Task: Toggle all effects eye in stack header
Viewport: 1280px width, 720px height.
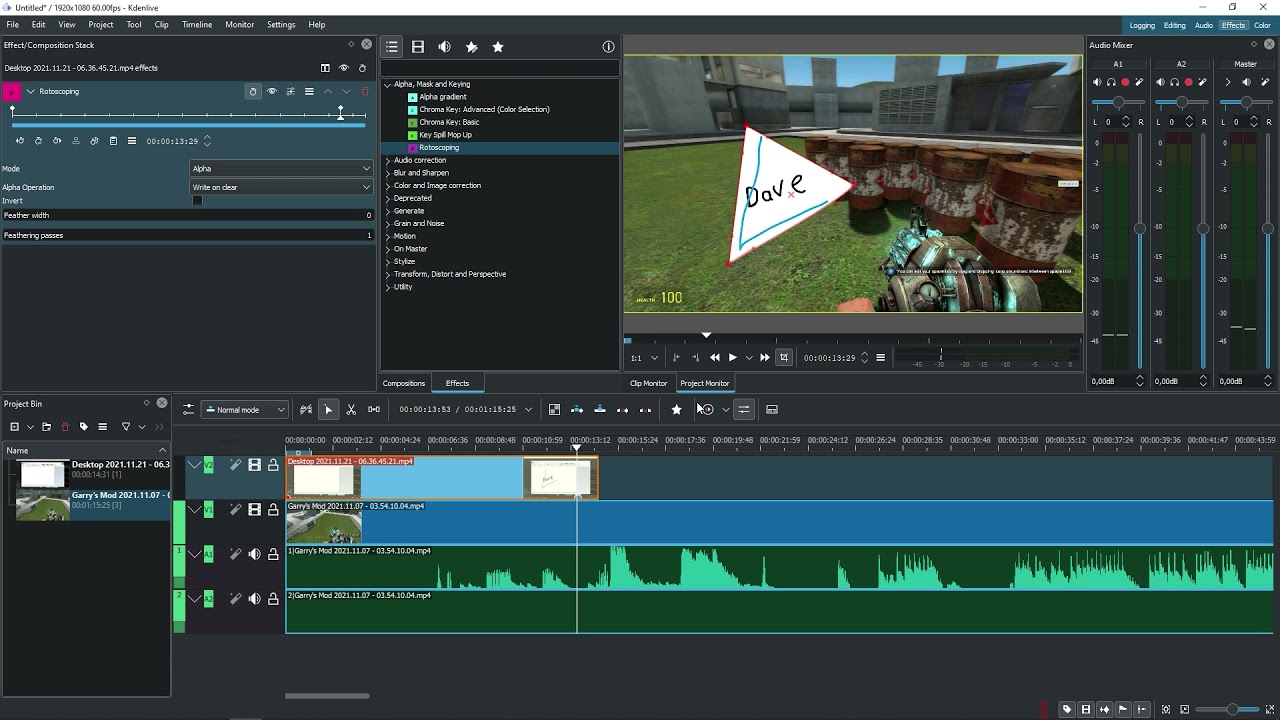Action: coord(344,68)
